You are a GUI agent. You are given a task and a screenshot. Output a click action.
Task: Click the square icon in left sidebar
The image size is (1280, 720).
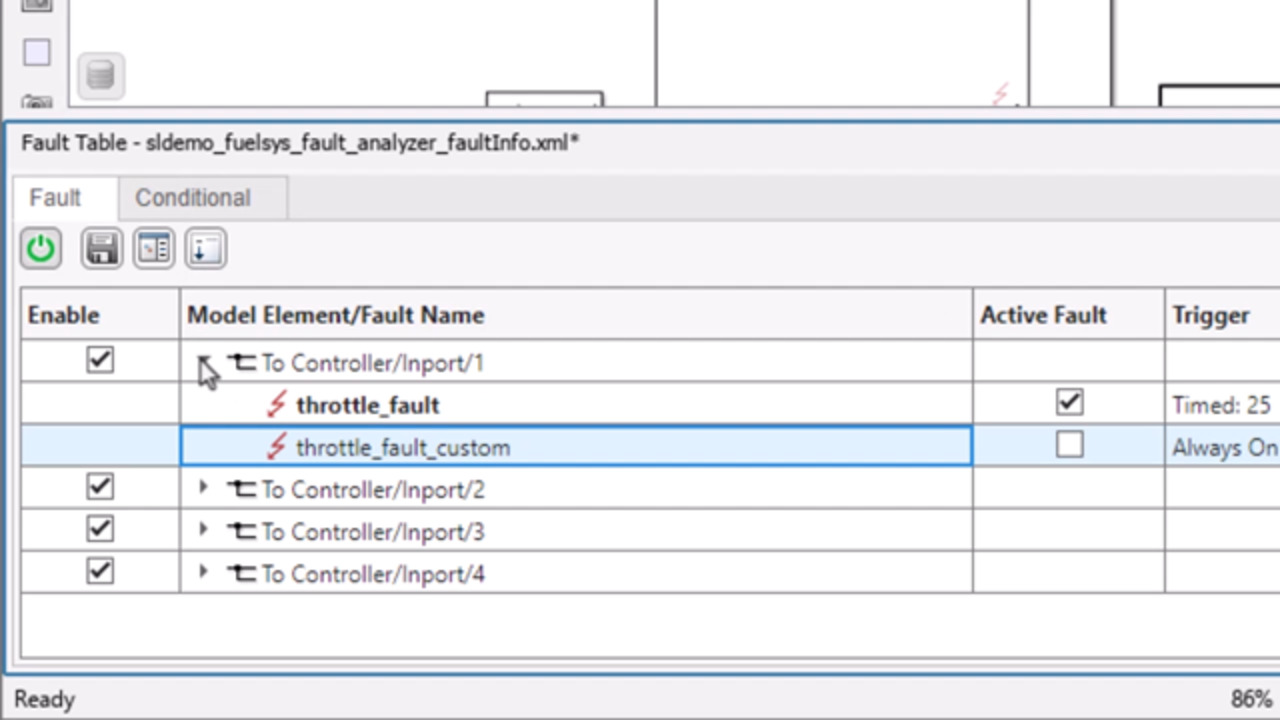(x=37, y=53)
